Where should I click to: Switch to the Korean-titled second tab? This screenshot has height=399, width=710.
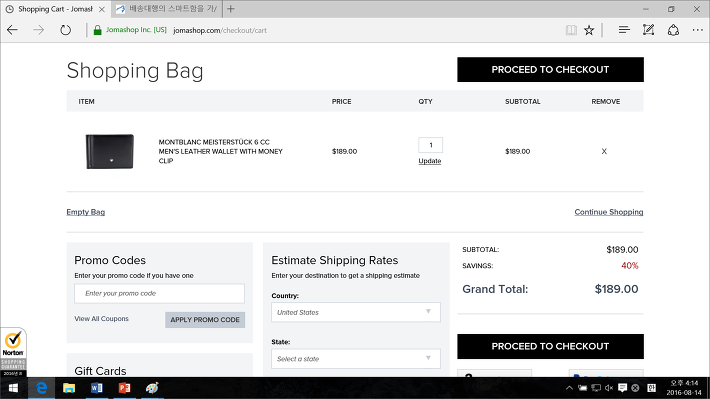tap(167, 9)
